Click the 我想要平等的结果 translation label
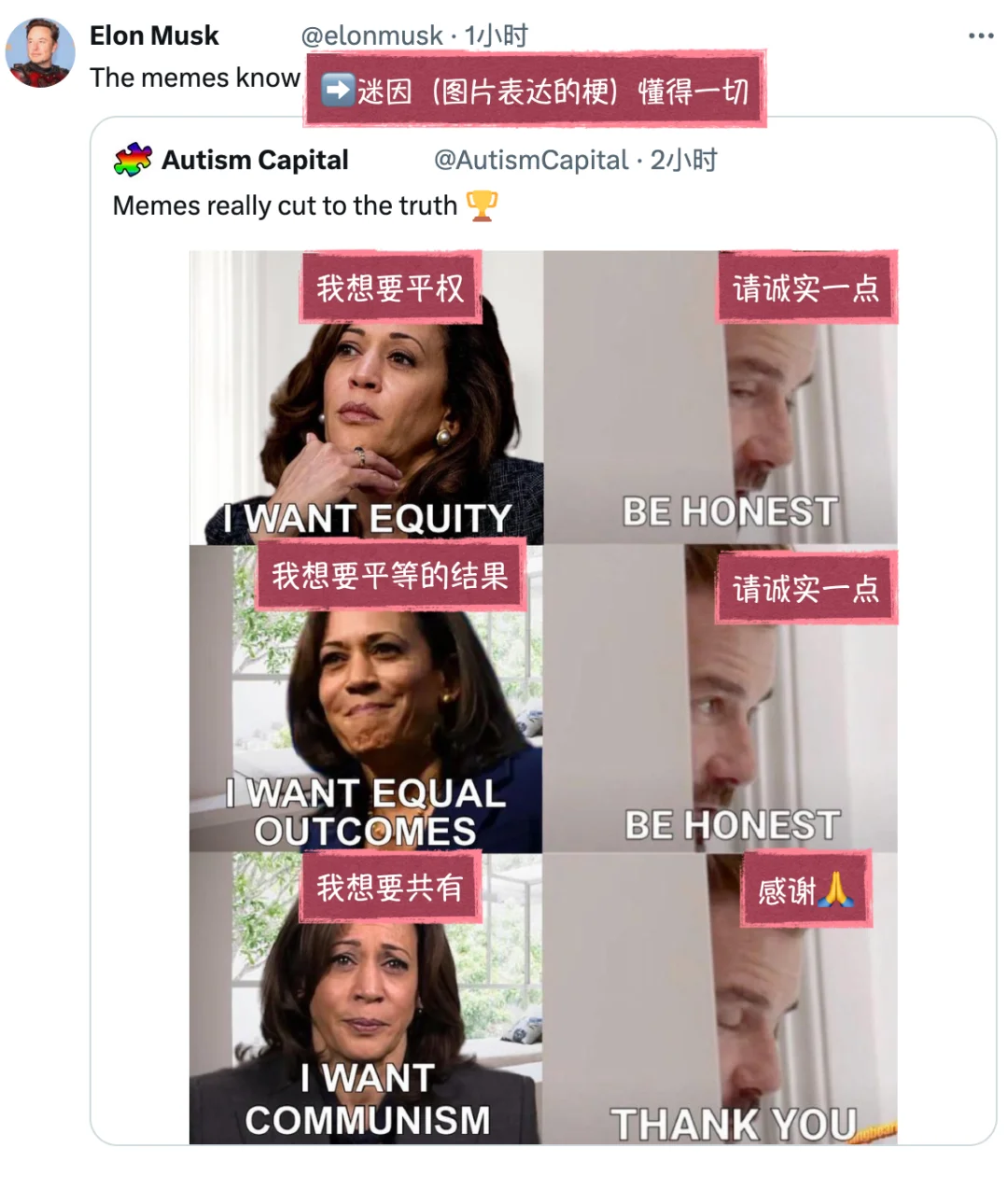The image size is (1008, 1190). pos(390,575)
